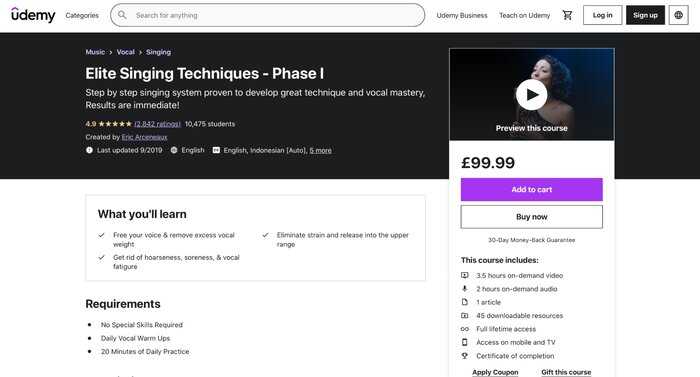Click the course preview thumbnail image
700x377 pixels.
click(x=531, y=94)
